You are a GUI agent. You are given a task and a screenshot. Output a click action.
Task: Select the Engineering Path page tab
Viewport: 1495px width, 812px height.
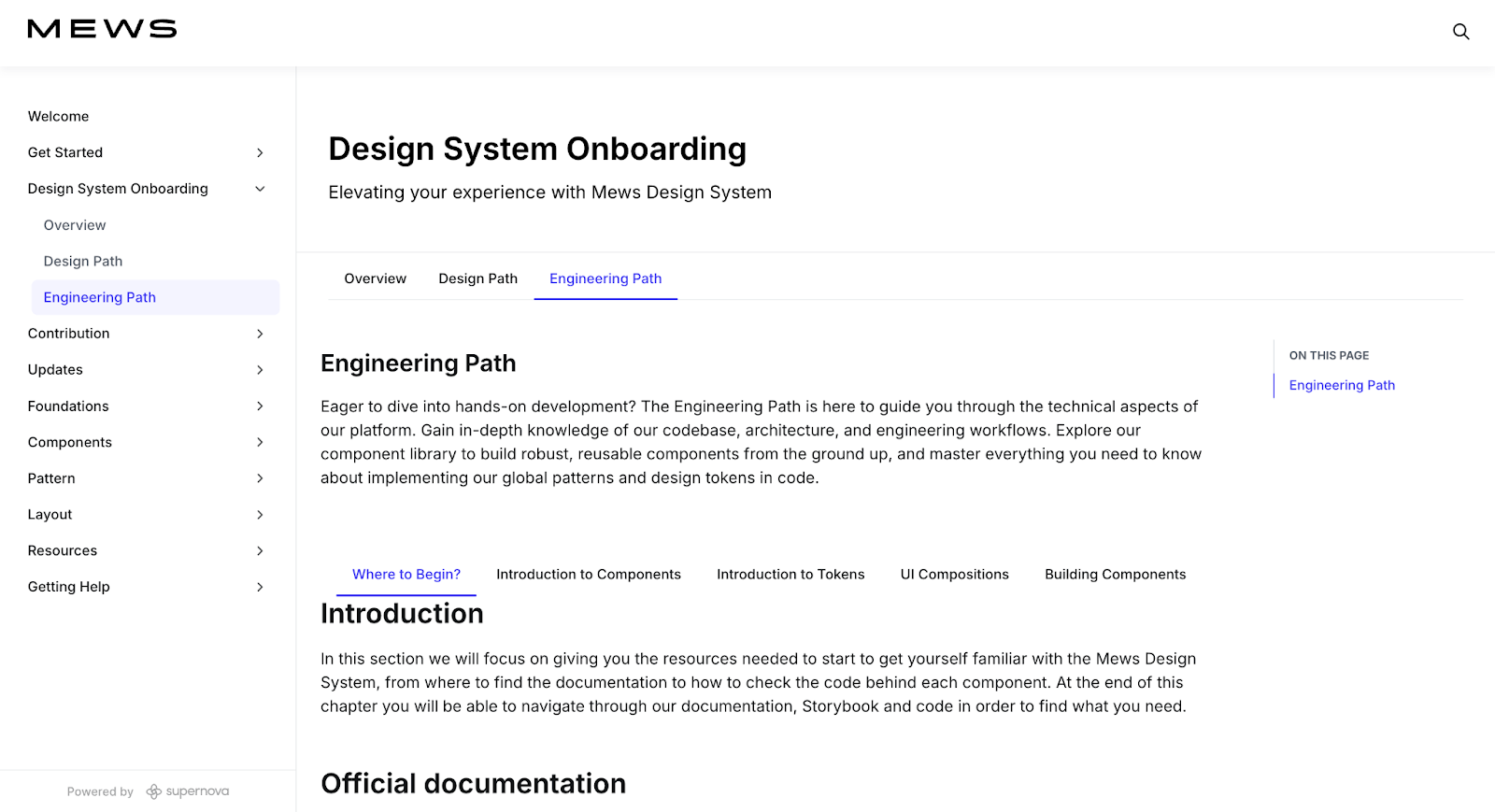[x=605, y=278]
